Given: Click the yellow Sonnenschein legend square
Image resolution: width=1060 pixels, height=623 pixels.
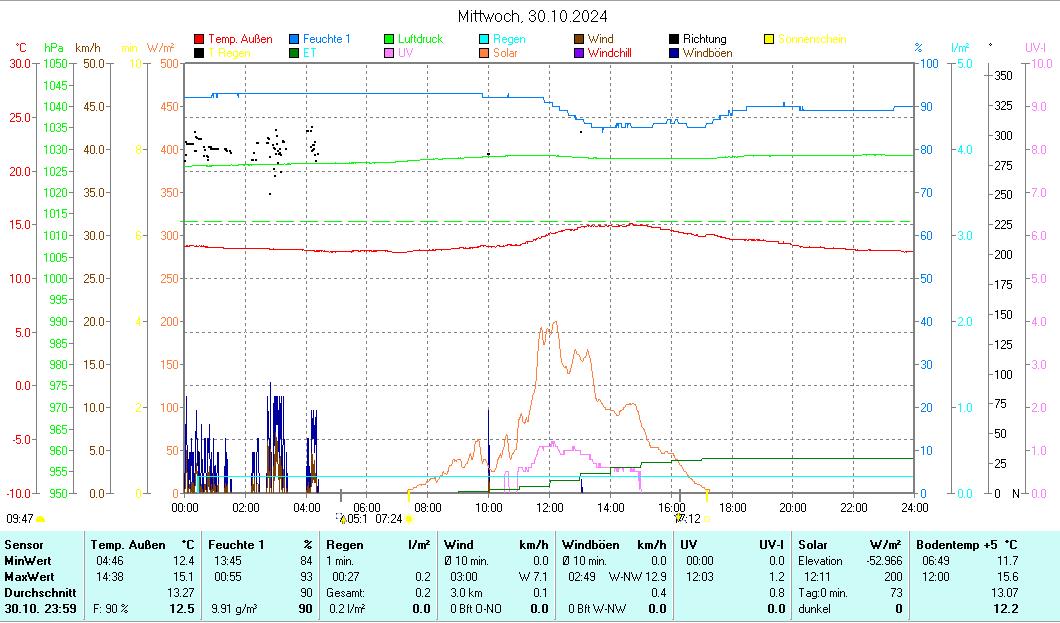Looking at the screenshot, I should click(770, 39).
